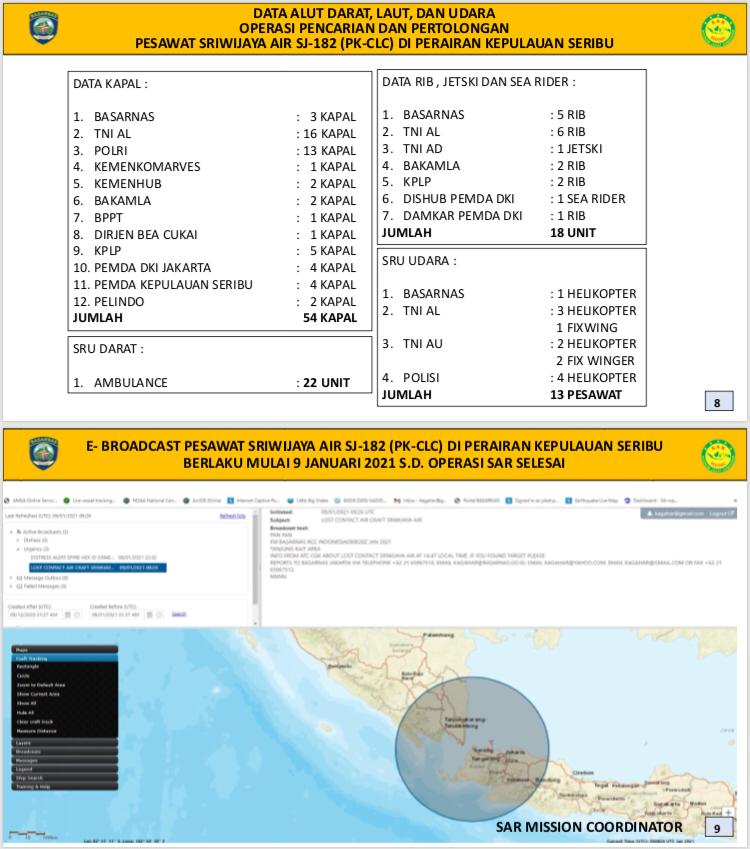This screenshot has height=849, width=750.
Task: Open the Live vessel tracking bookmark
Action: [89, 500]
